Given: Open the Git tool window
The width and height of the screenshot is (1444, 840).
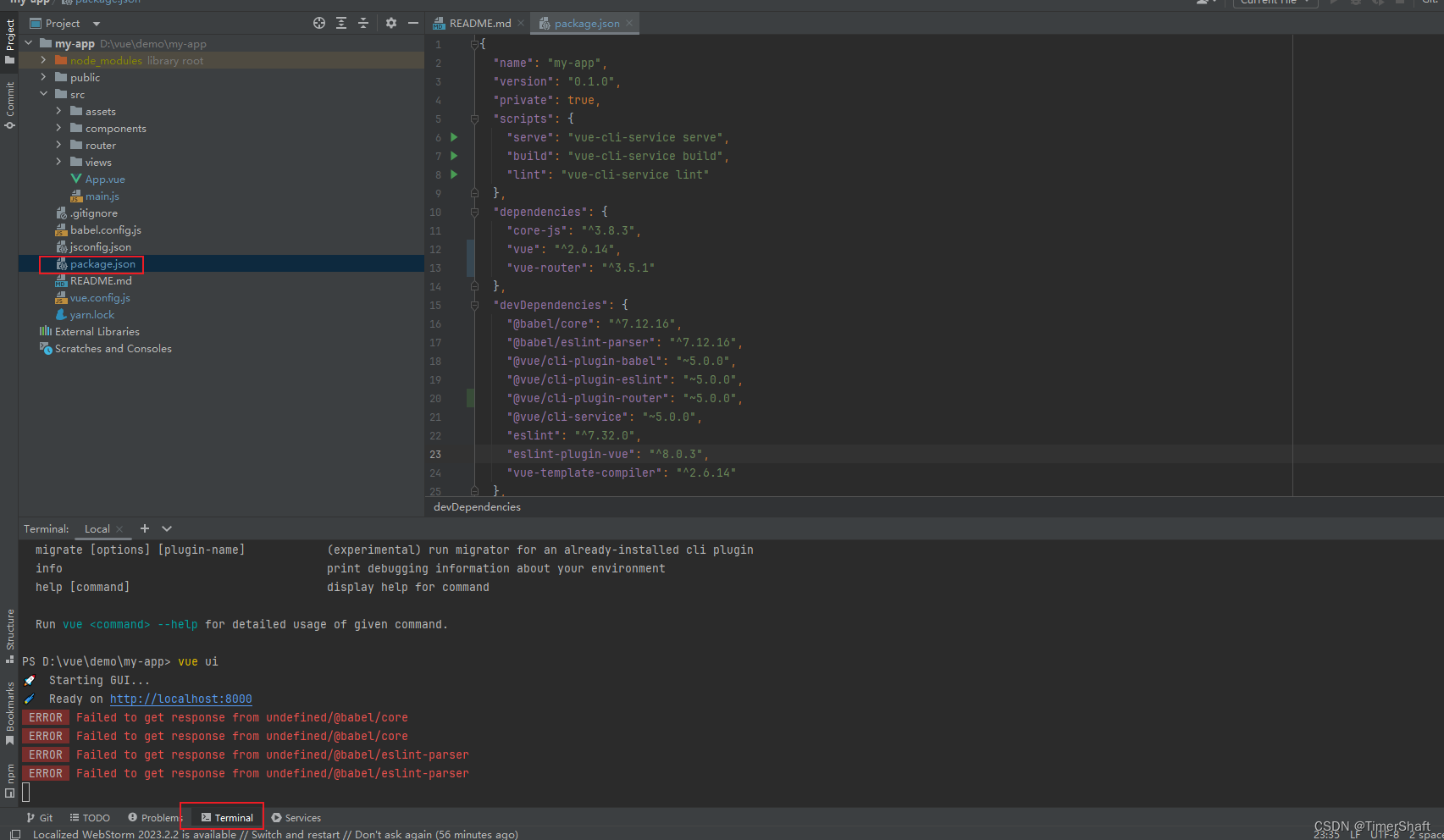Looking at the screenshot, I should pos(40,818).
